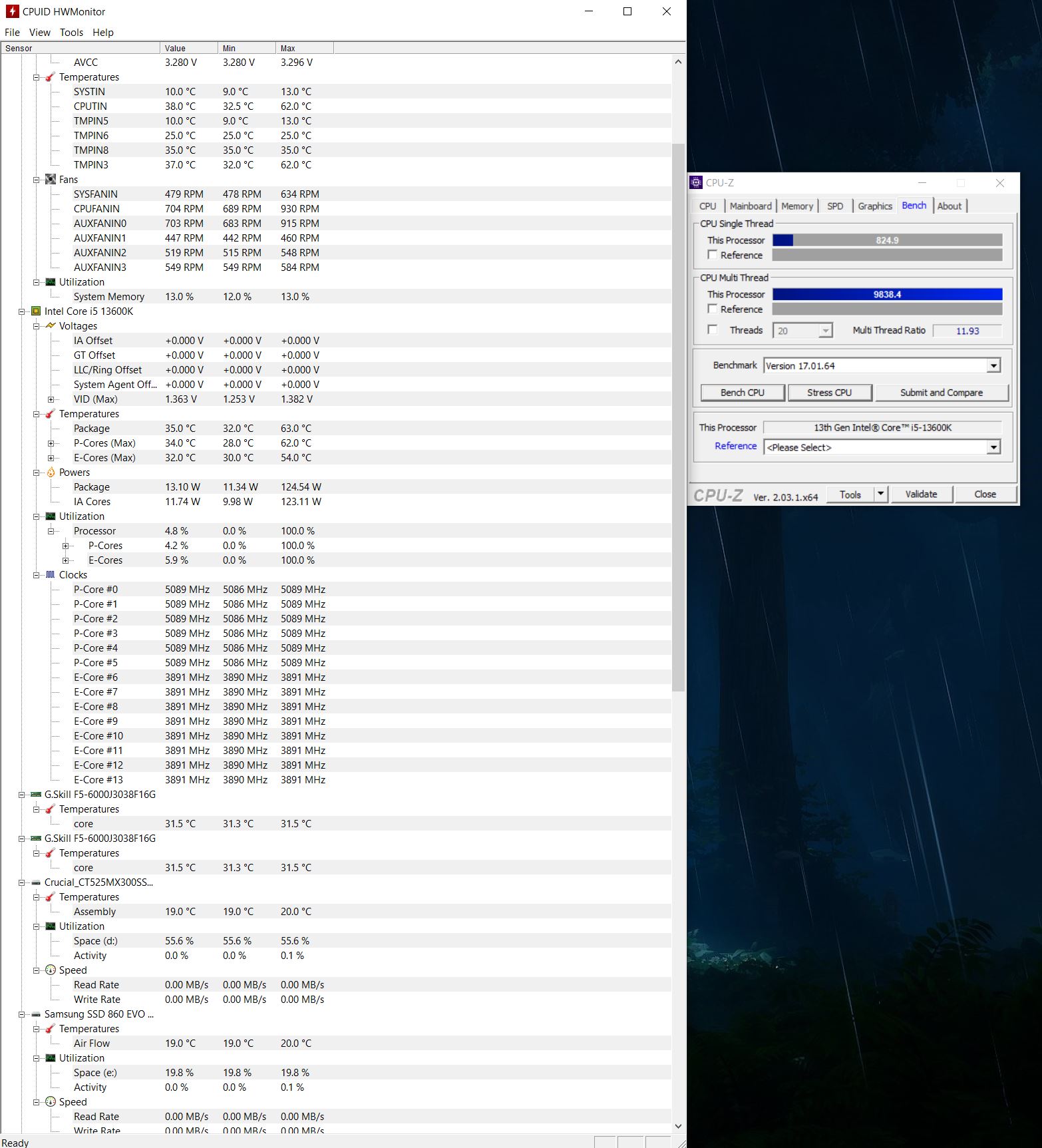Click the Clocks waveform icon
The height and width of the screenshot is (1148, 1042).
(x=51, y=575)
